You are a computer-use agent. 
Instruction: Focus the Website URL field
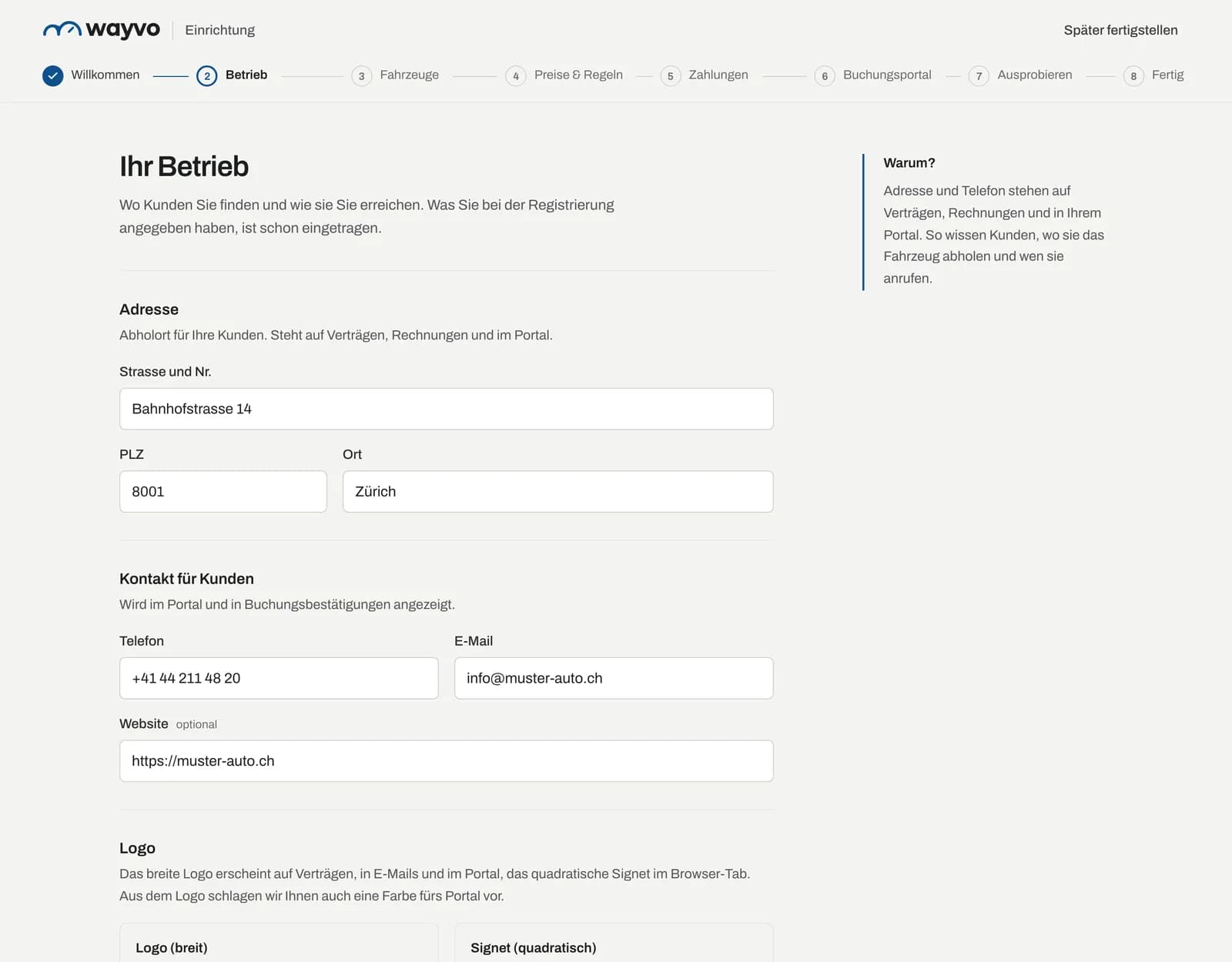click(447, 761)
